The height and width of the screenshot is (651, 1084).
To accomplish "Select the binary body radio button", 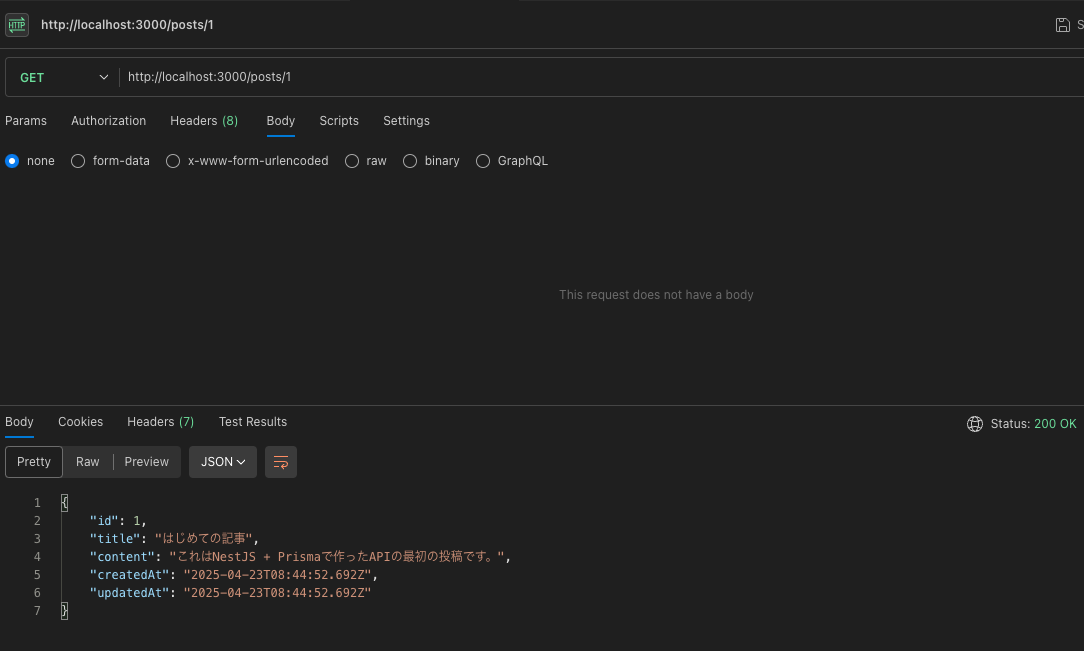I will pos(410,161).
